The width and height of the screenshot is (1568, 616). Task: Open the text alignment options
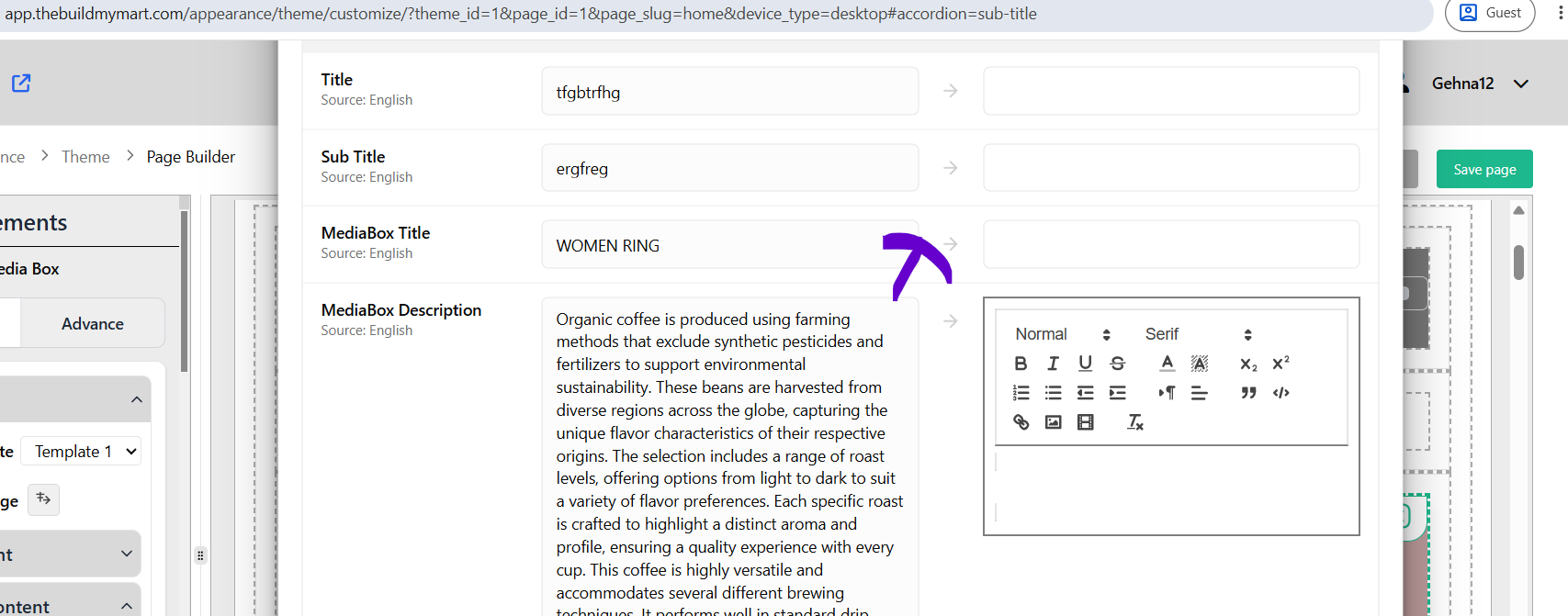pos(1199,393)
